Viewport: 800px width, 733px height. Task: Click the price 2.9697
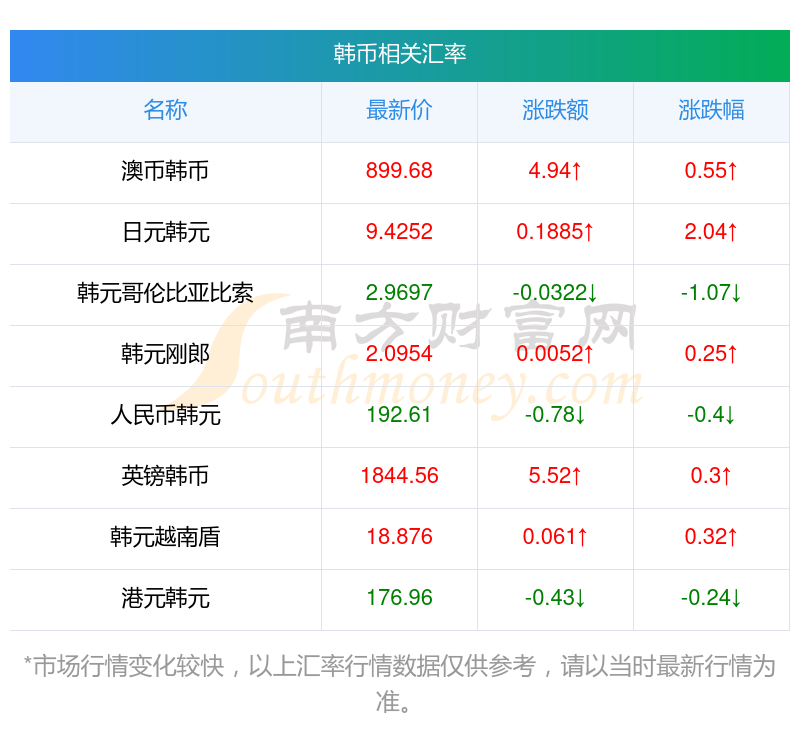[x=399, y=293]
